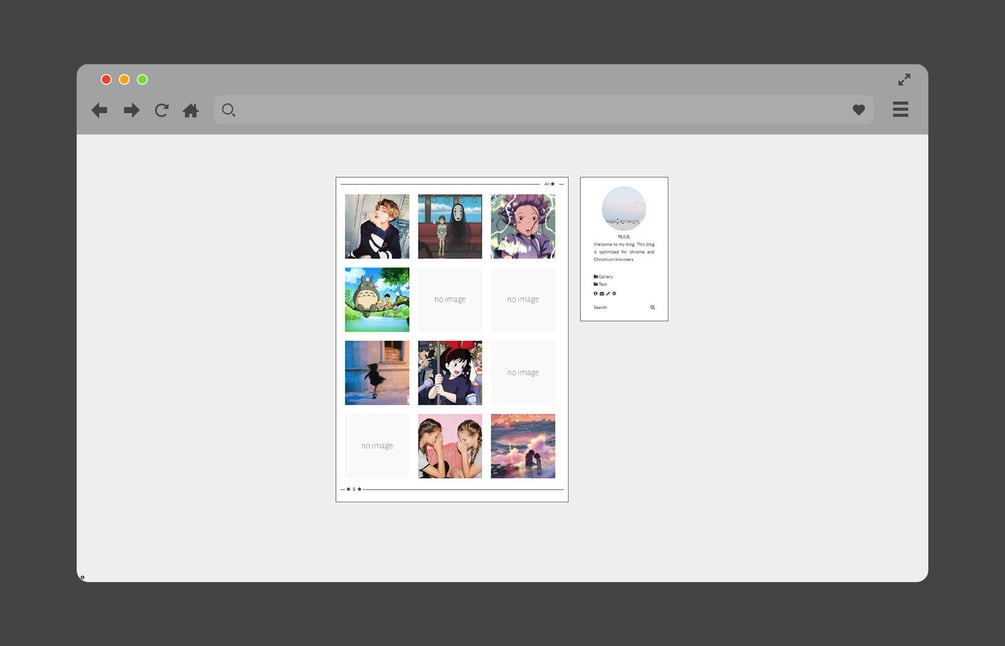Click the yellow window dot
The height and width of the screenshot is (646, 1005).
pos(124,79)
